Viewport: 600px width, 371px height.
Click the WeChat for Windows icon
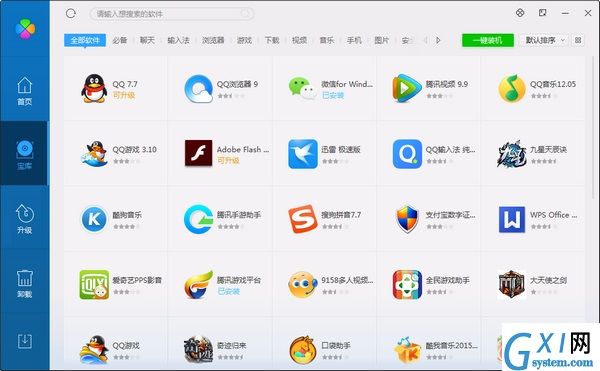(x=302, y=89)
